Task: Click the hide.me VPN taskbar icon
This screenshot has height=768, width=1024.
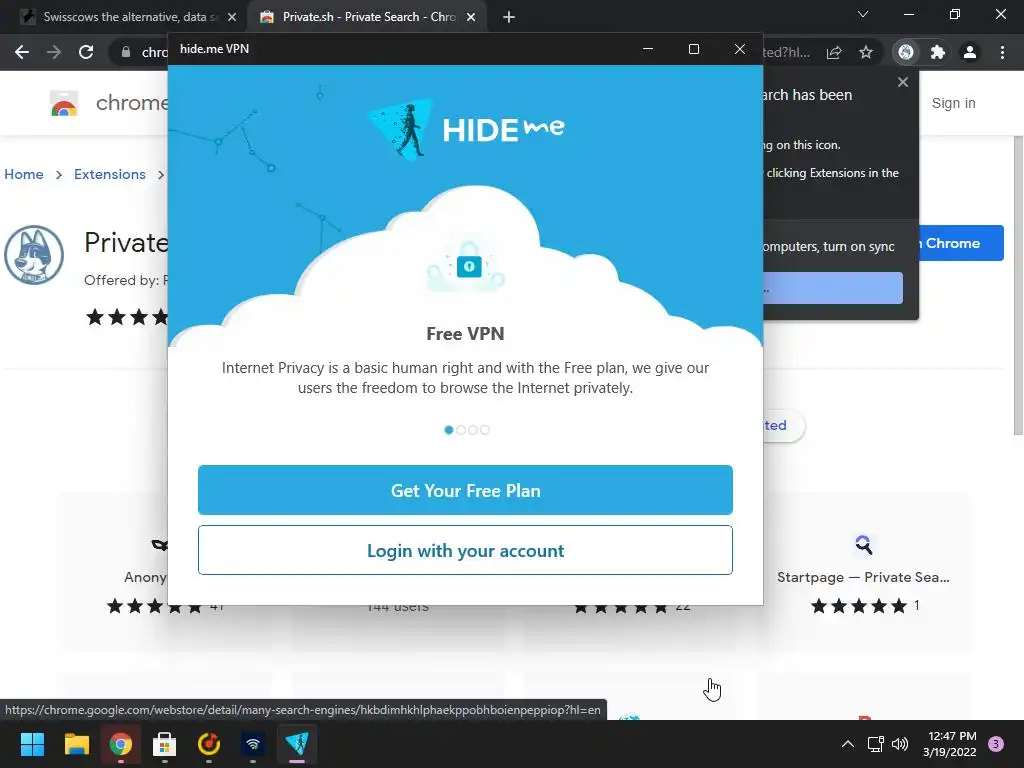Action: click(x=296, y=744)
